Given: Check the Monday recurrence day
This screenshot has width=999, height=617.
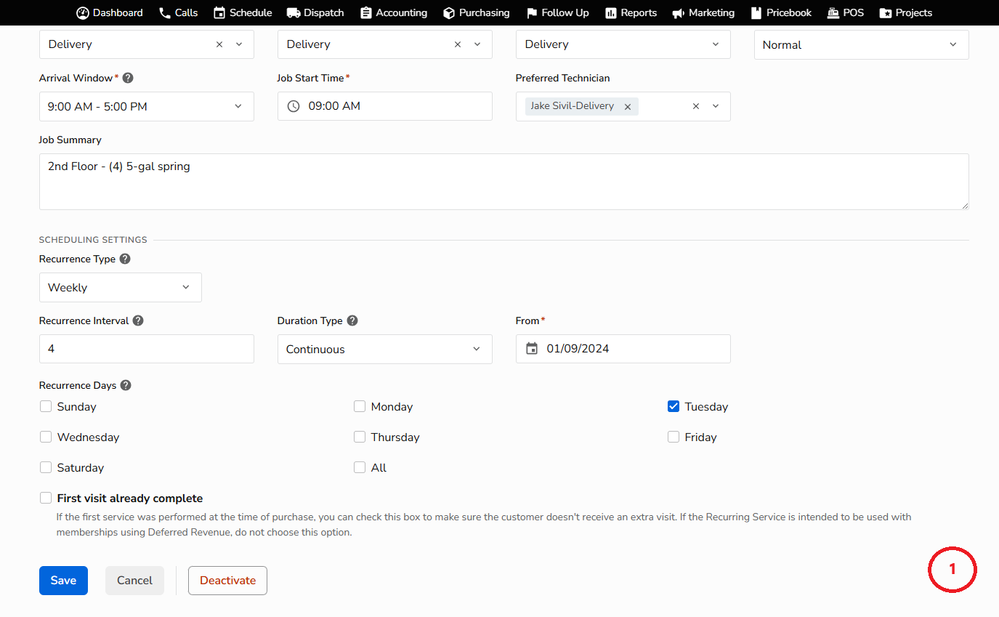Looking at the screenshot, I should 360,407.
